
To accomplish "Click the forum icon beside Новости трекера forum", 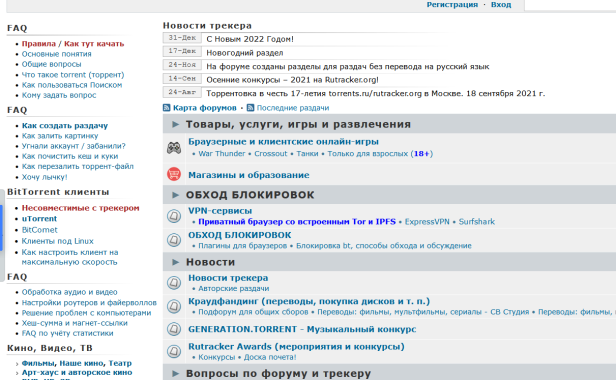I will pyautogui.click(x=174, y=283).
